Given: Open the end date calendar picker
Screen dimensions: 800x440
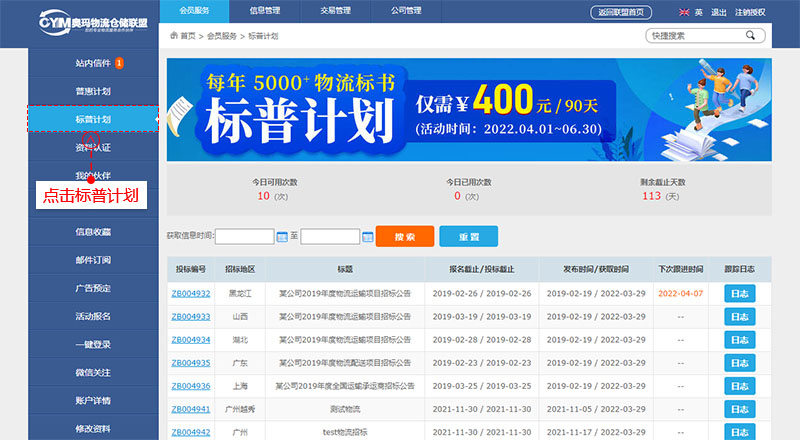Looking at the screenshot, I should [x=367, y=237].
